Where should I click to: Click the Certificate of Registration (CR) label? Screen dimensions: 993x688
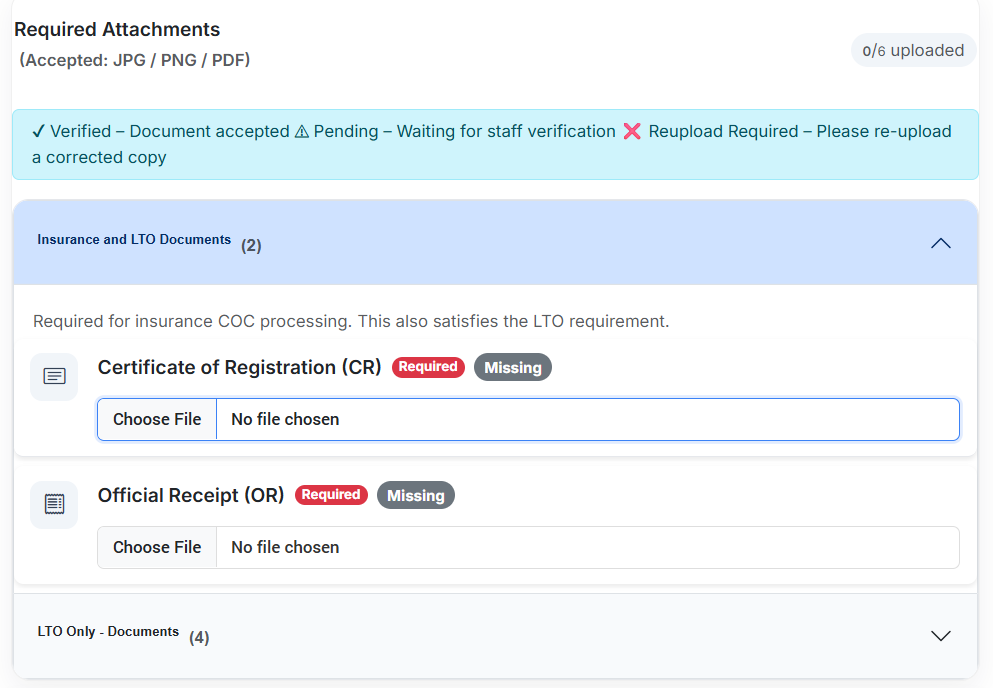click(x=239, y=367)
